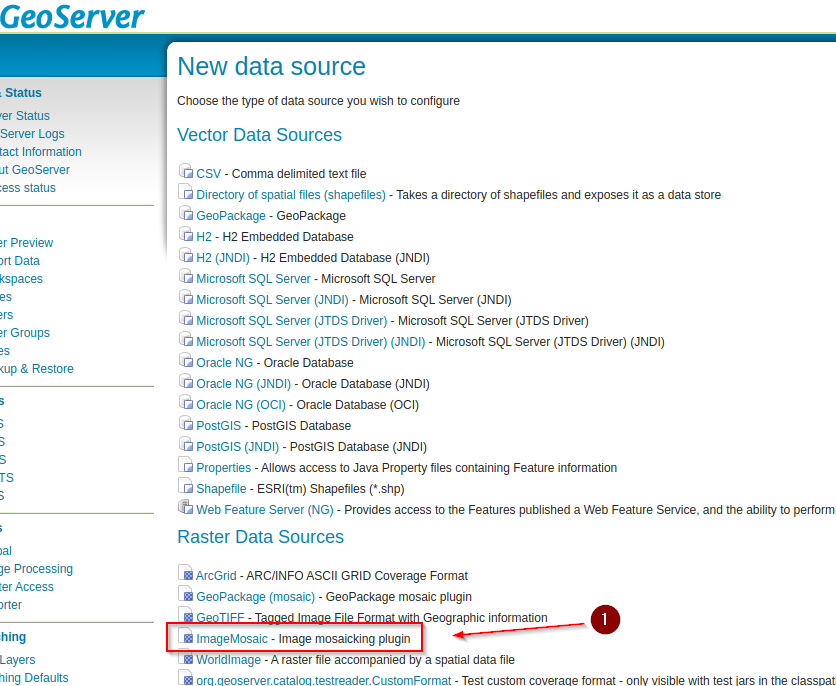Screen dimensions: 836x686
Task: Choose Directory of spatial files (shapefiles)
Action: (291, 195)
